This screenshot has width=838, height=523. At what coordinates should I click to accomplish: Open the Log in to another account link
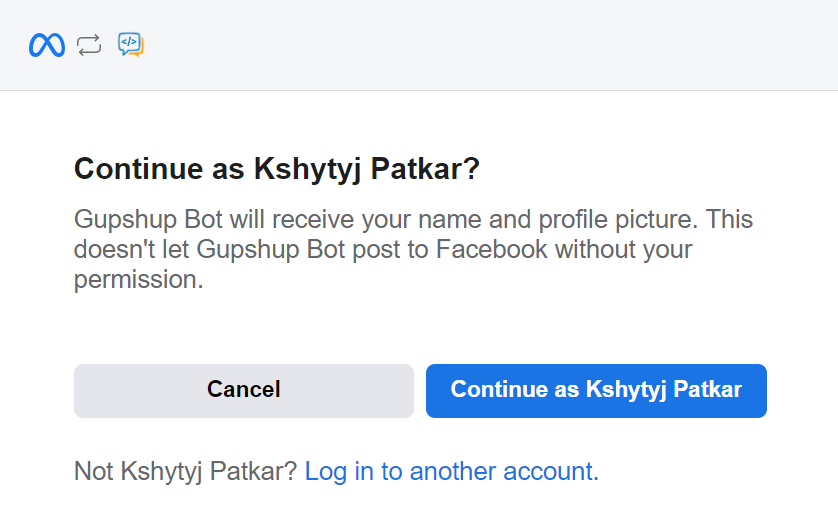click(x=449, y=471)
